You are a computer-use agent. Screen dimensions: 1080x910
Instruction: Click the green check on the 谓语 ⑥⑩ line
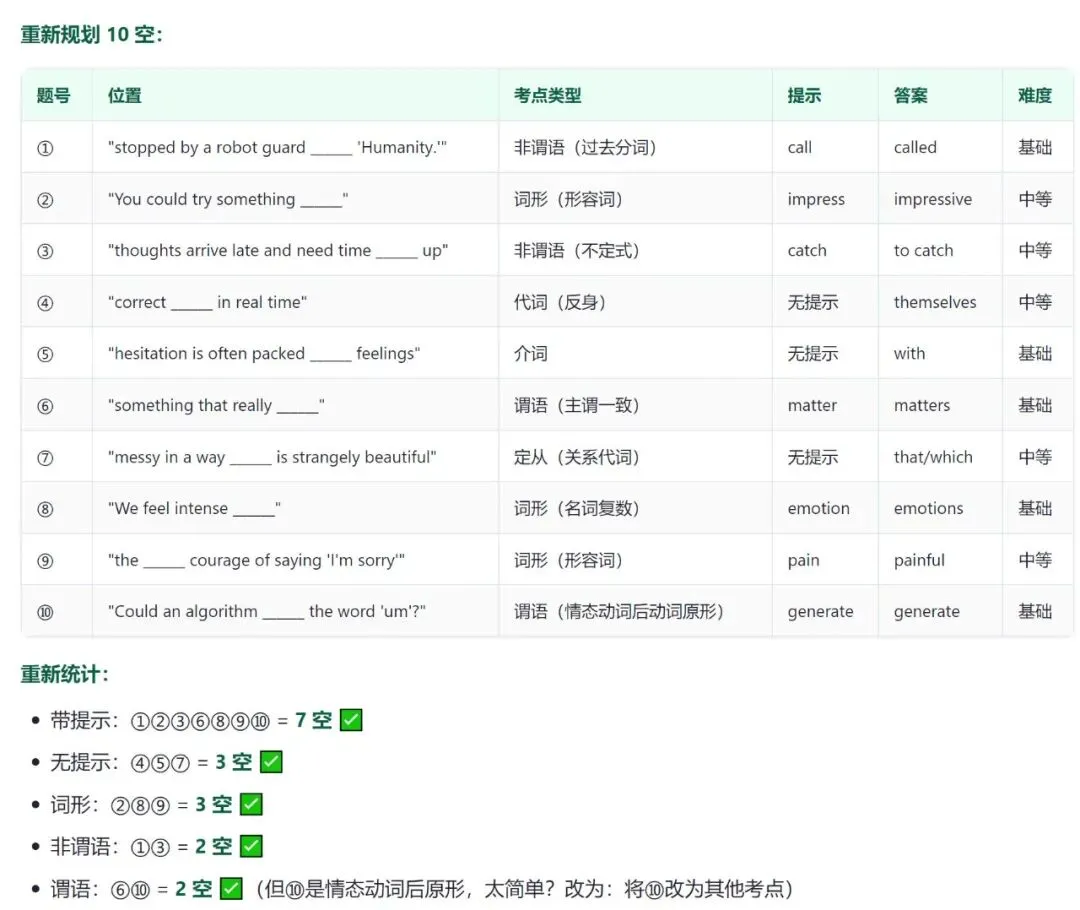tap(231, 889)
